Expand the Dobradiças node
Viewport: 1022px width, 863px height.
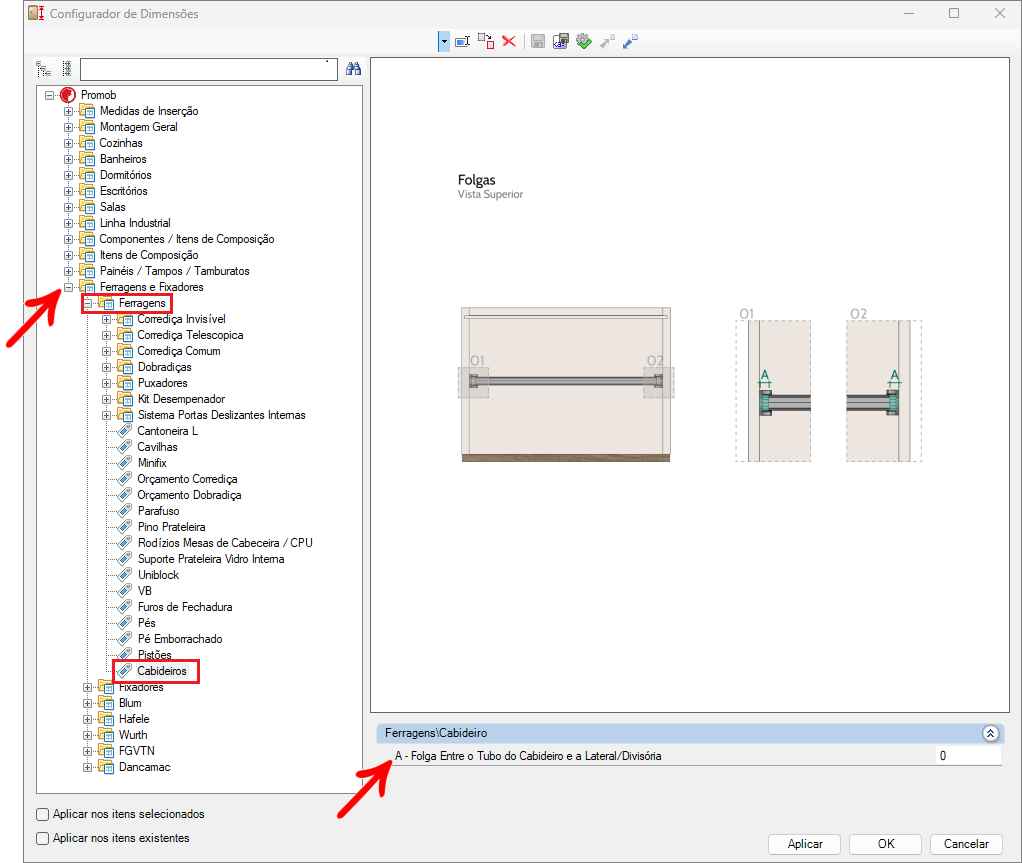click(x=106, y=367)
